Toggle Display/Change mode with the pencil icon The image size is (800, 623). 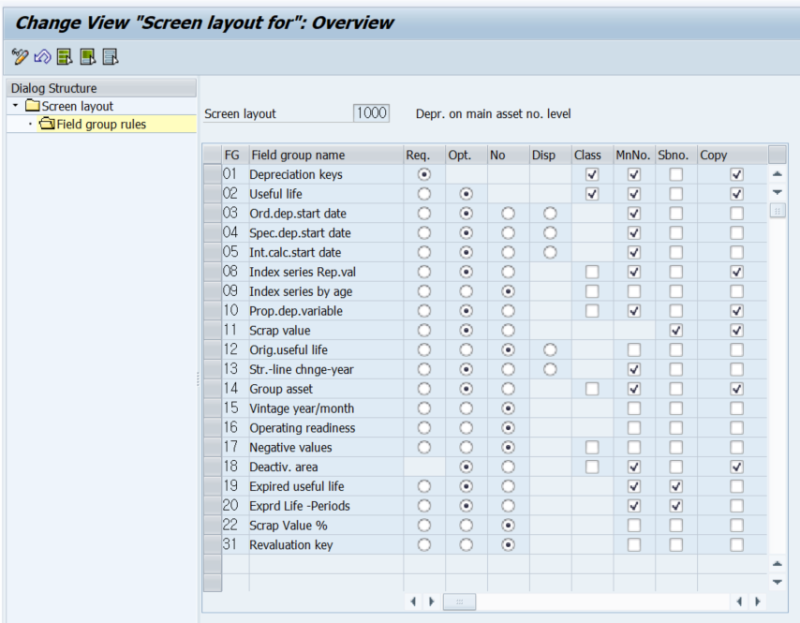tap(20, 57)
